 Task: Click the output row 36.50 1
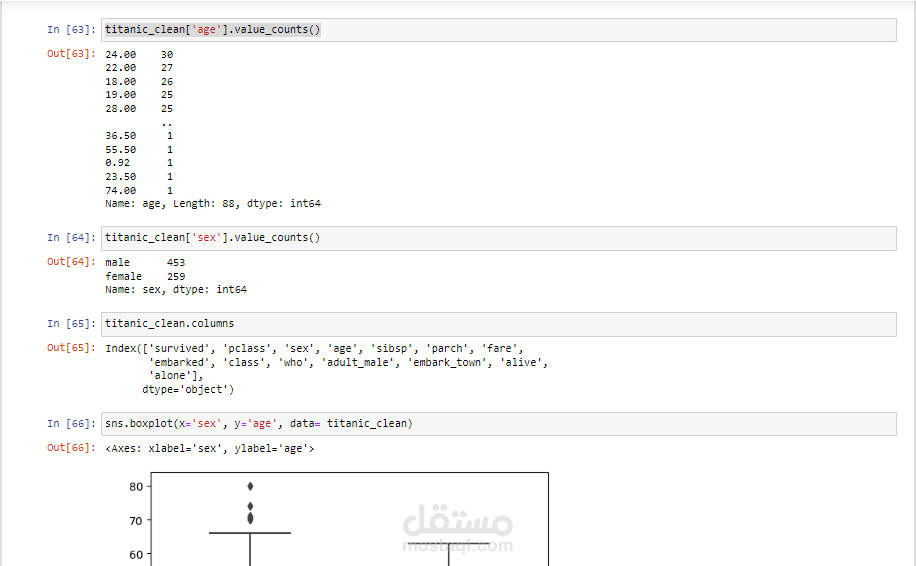[139, 136]
